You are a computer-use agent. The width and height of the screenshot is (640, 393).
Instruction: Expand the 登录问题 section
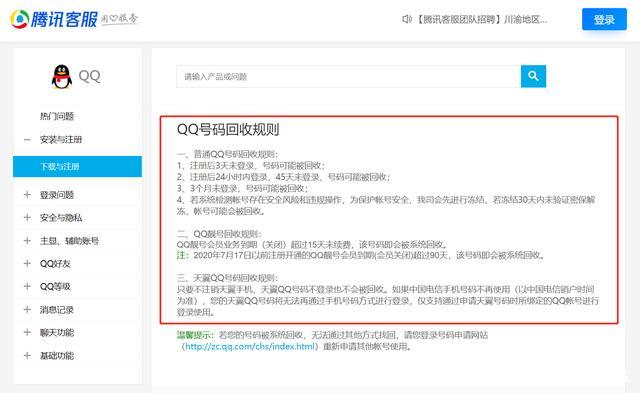[x=27, y=195]
